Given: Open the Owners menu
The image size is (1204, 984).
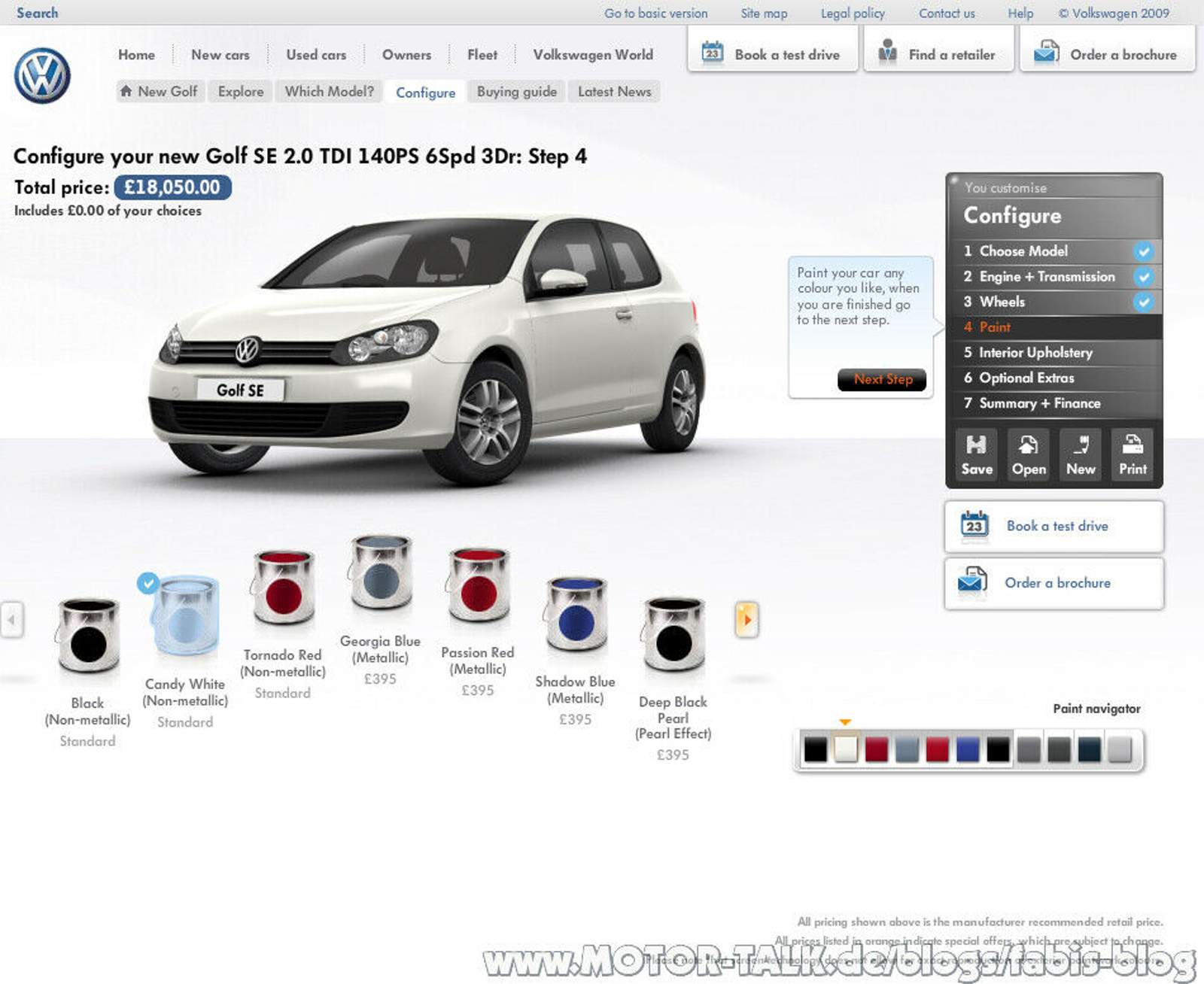Looking at the screenshot, I should [x=406, y=55].
